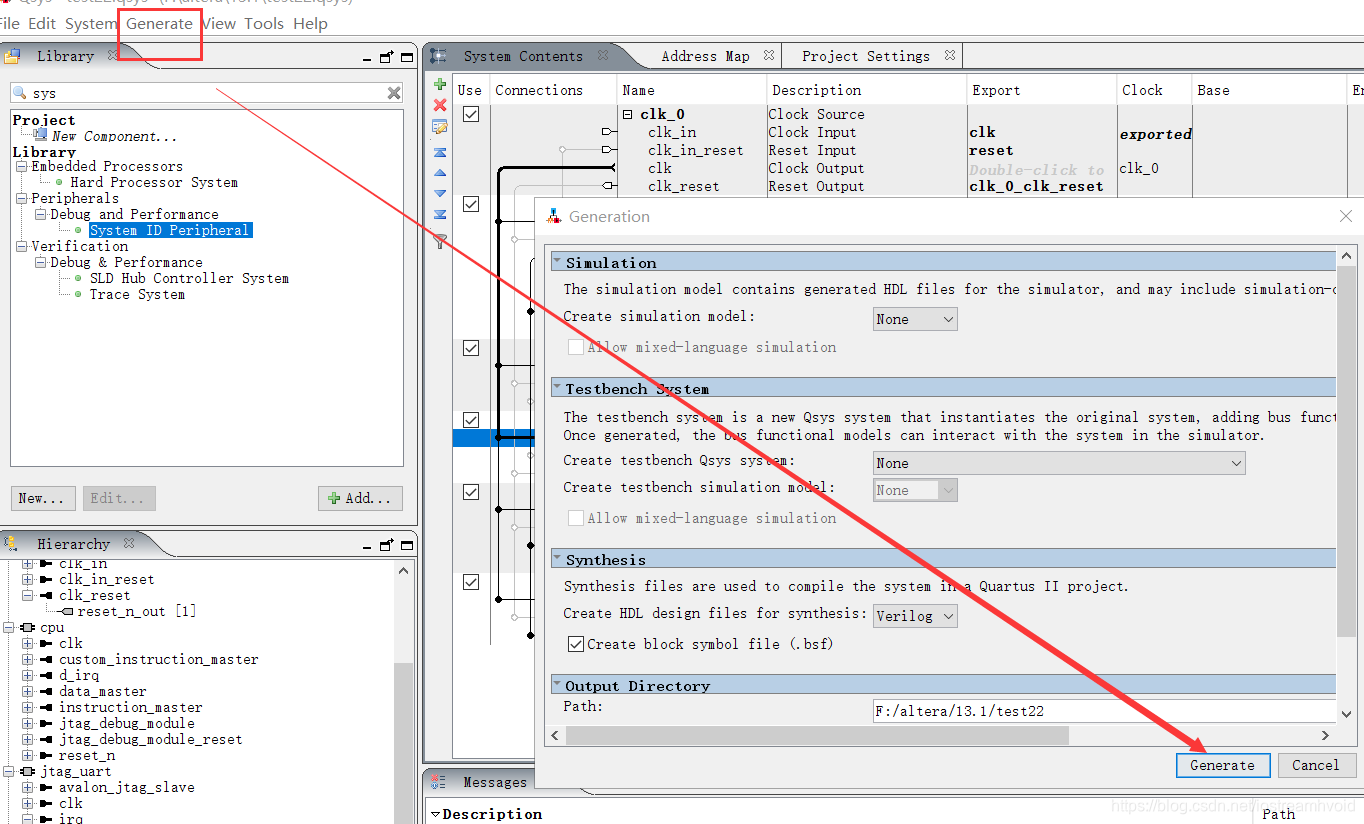Click the New... button in Library
Image resolution: width=1364 pixels, height=824 pixels.
coord(42,498)
